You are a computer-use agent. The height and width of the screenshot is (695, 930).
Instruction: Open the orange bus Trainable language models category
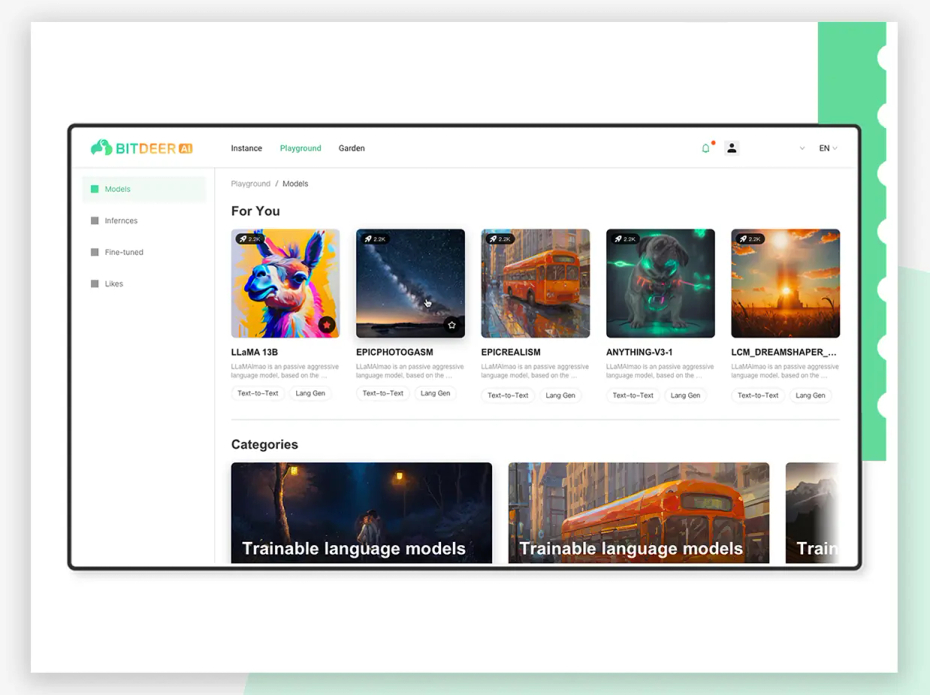tap(639, 513)
